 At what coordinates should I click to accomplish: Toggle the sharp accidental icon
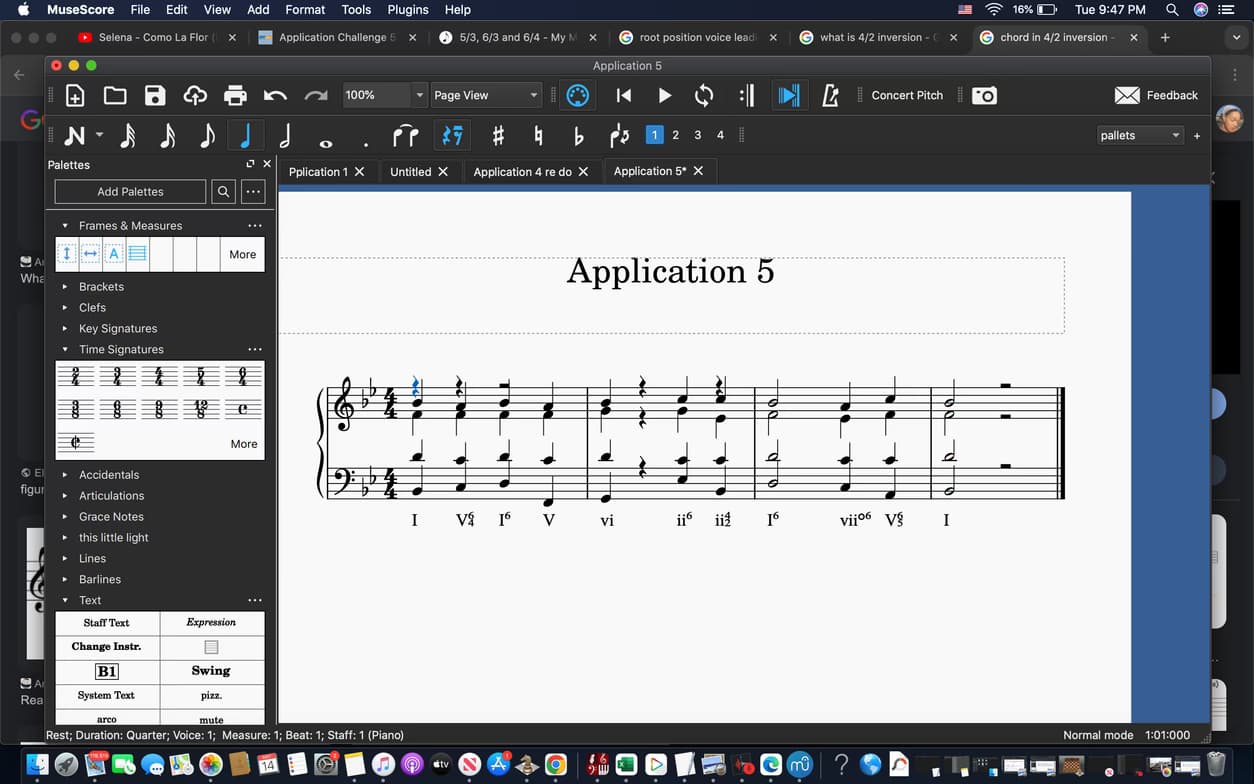click(499, 135)
